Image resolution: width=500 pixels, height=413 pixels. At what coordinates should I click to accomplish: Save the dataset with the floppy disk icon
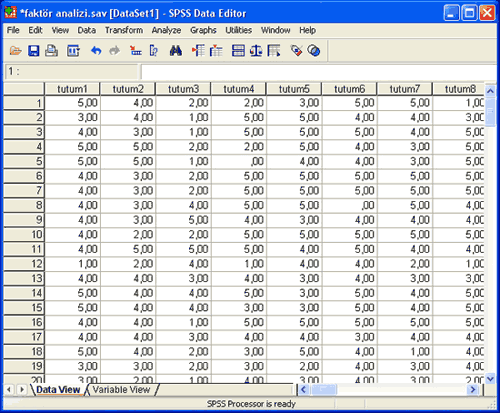[33, 51]
